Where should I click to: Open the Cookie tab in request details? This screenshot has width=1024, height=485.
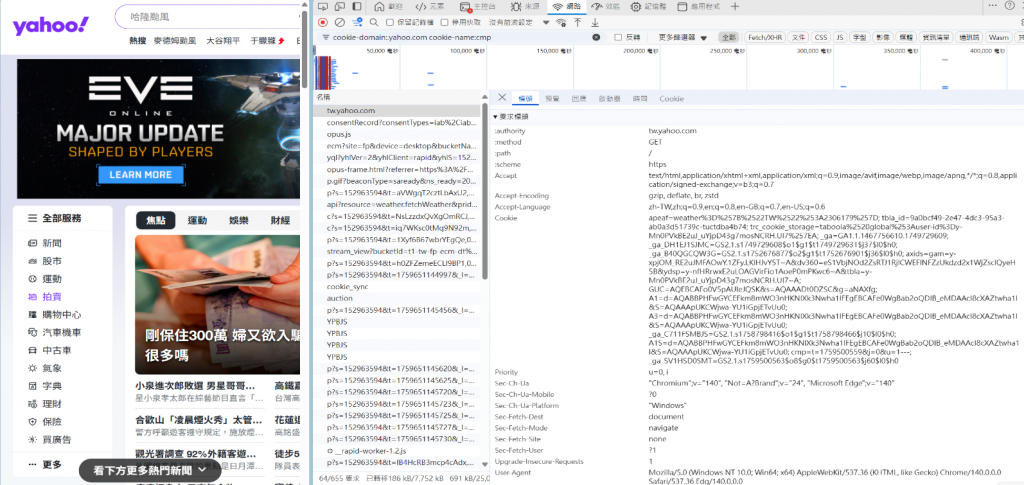(x=671, y=99)
